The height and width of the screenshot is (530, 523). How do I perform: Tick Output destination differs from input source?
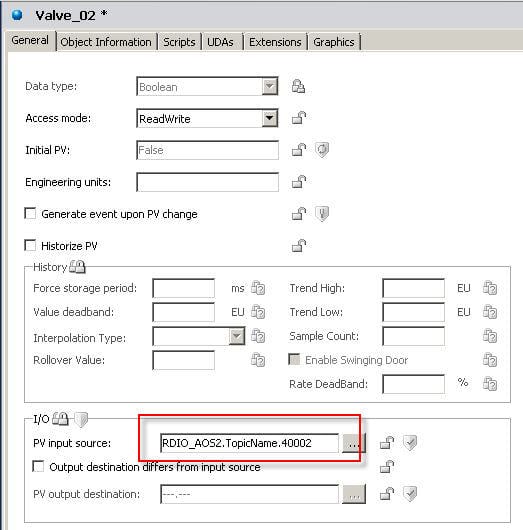click(38, 466)
